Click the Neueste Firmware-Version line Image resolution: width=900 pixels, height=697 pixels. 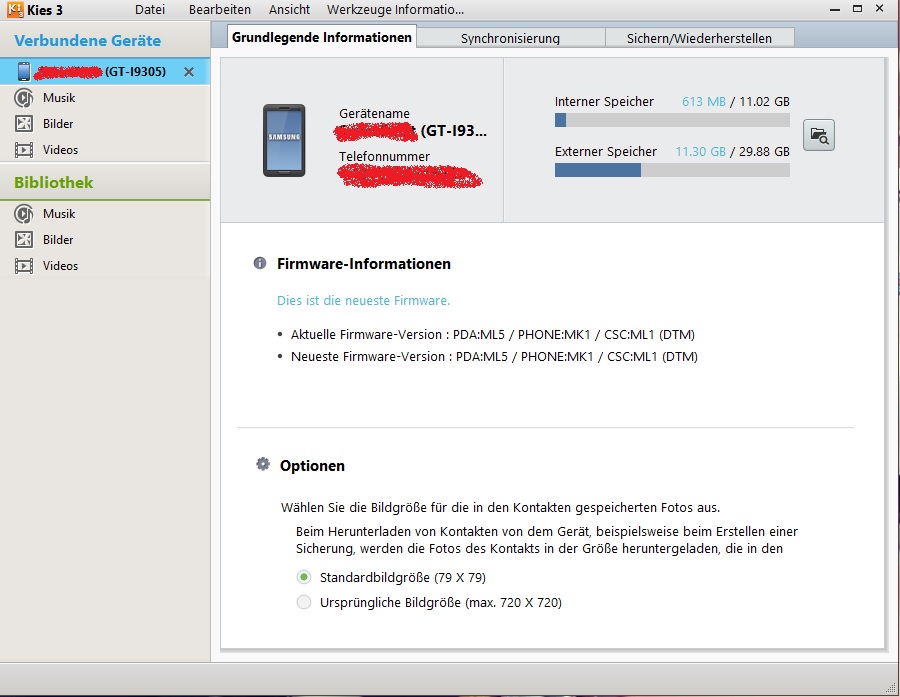(494, 357)
